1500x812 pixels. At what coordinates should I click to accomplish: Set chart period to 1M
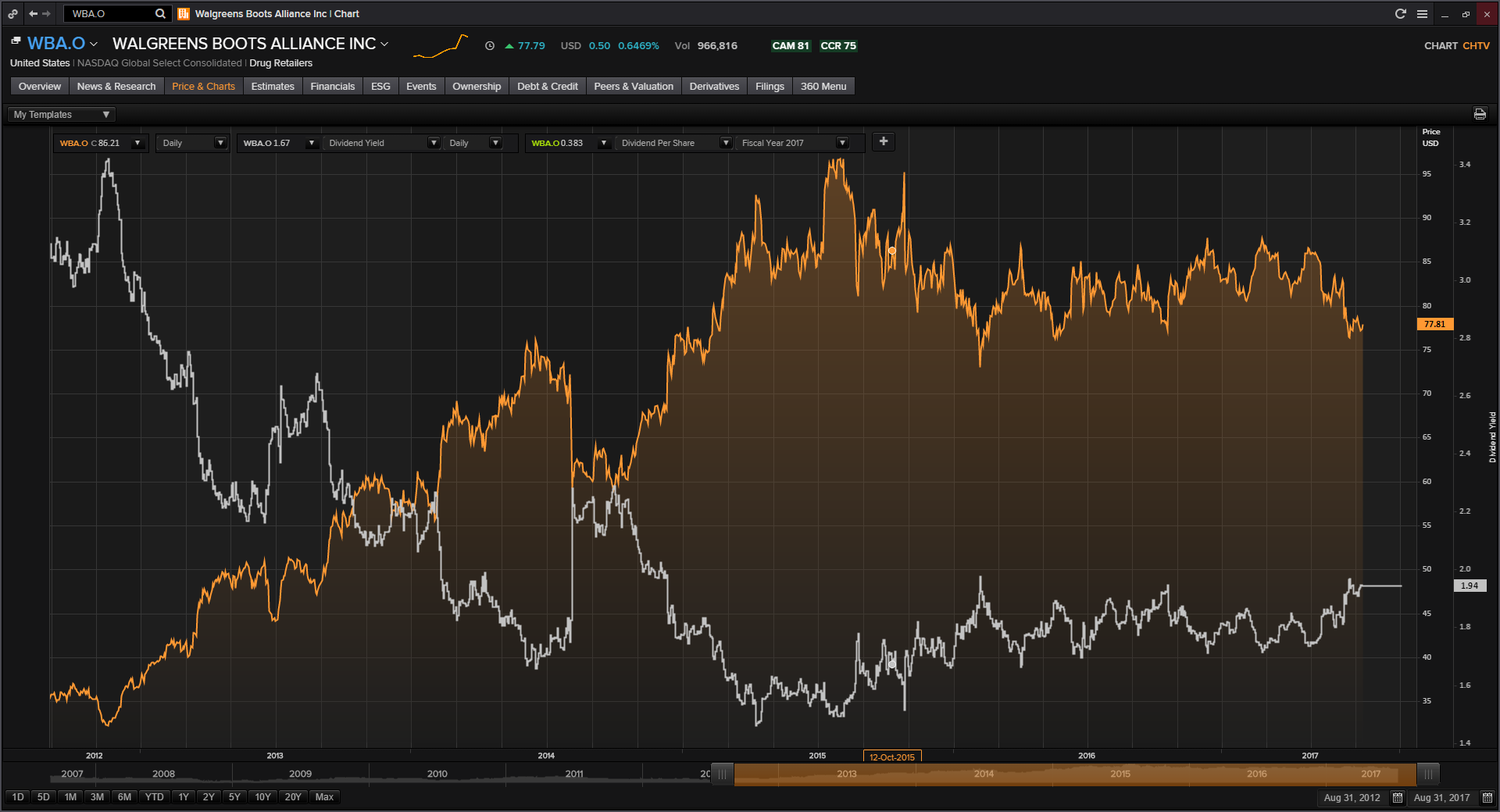pyautogui.click(x=70, y=797)
